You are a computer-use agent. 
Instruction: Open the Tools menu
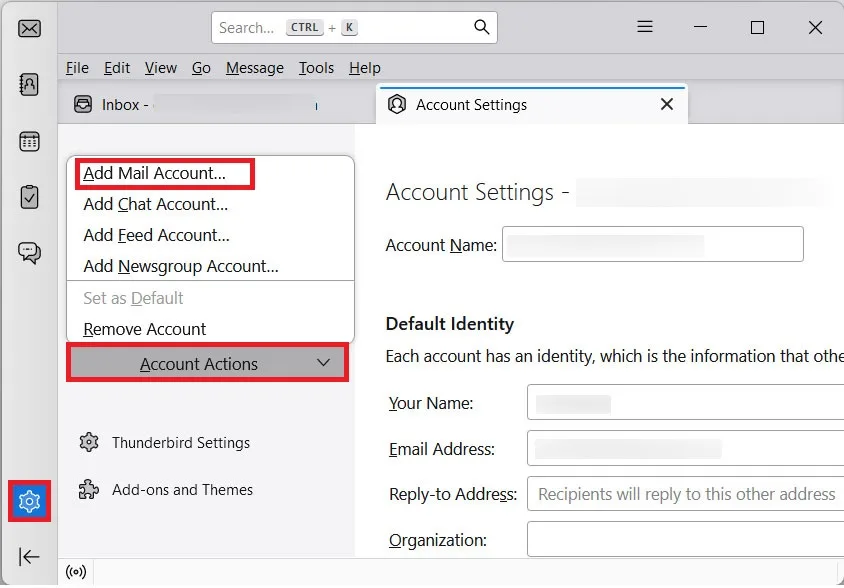(x=316, y=68)
